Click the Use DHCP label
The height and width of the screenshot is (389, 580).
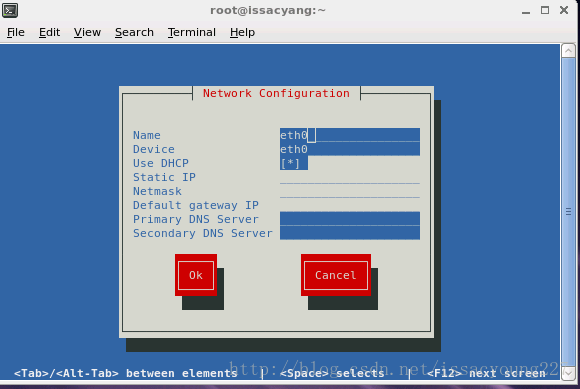(161, 163)
